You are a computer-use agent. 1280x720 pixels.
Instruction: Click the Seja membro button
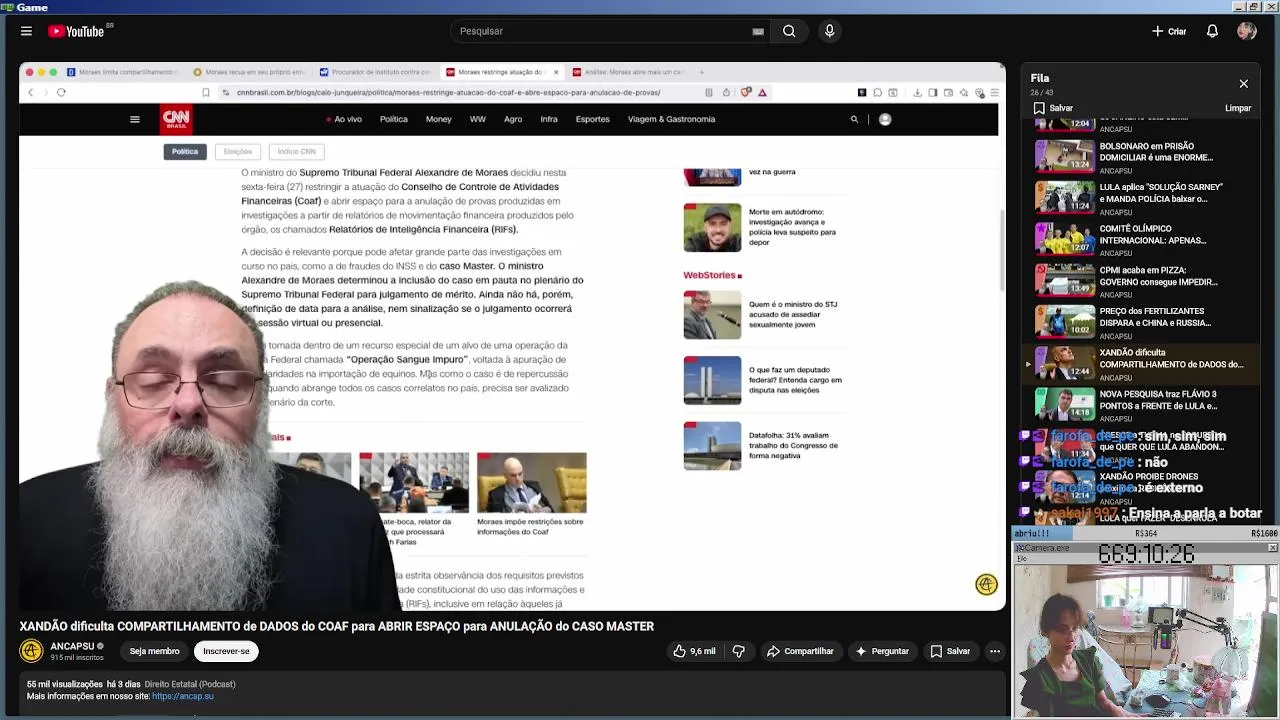(154, 651)
